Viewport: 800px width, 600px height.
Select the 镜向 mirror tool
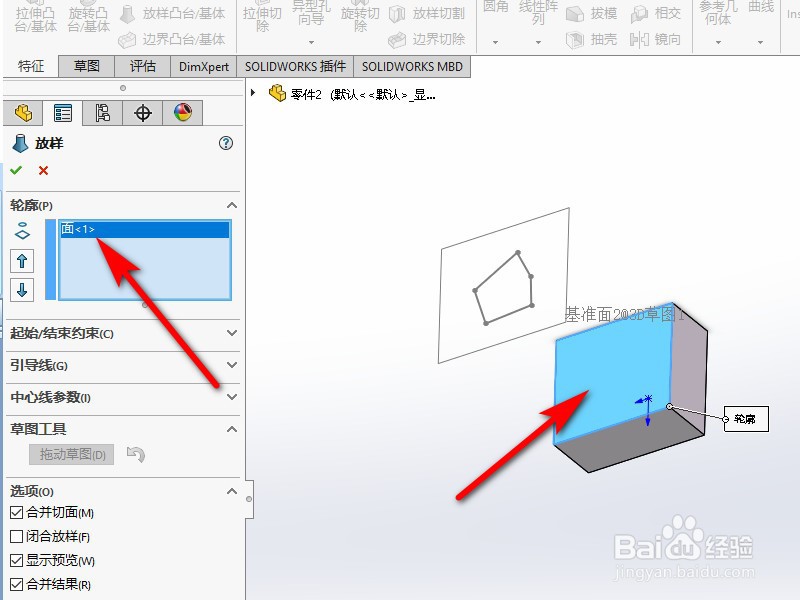point(656,39)
